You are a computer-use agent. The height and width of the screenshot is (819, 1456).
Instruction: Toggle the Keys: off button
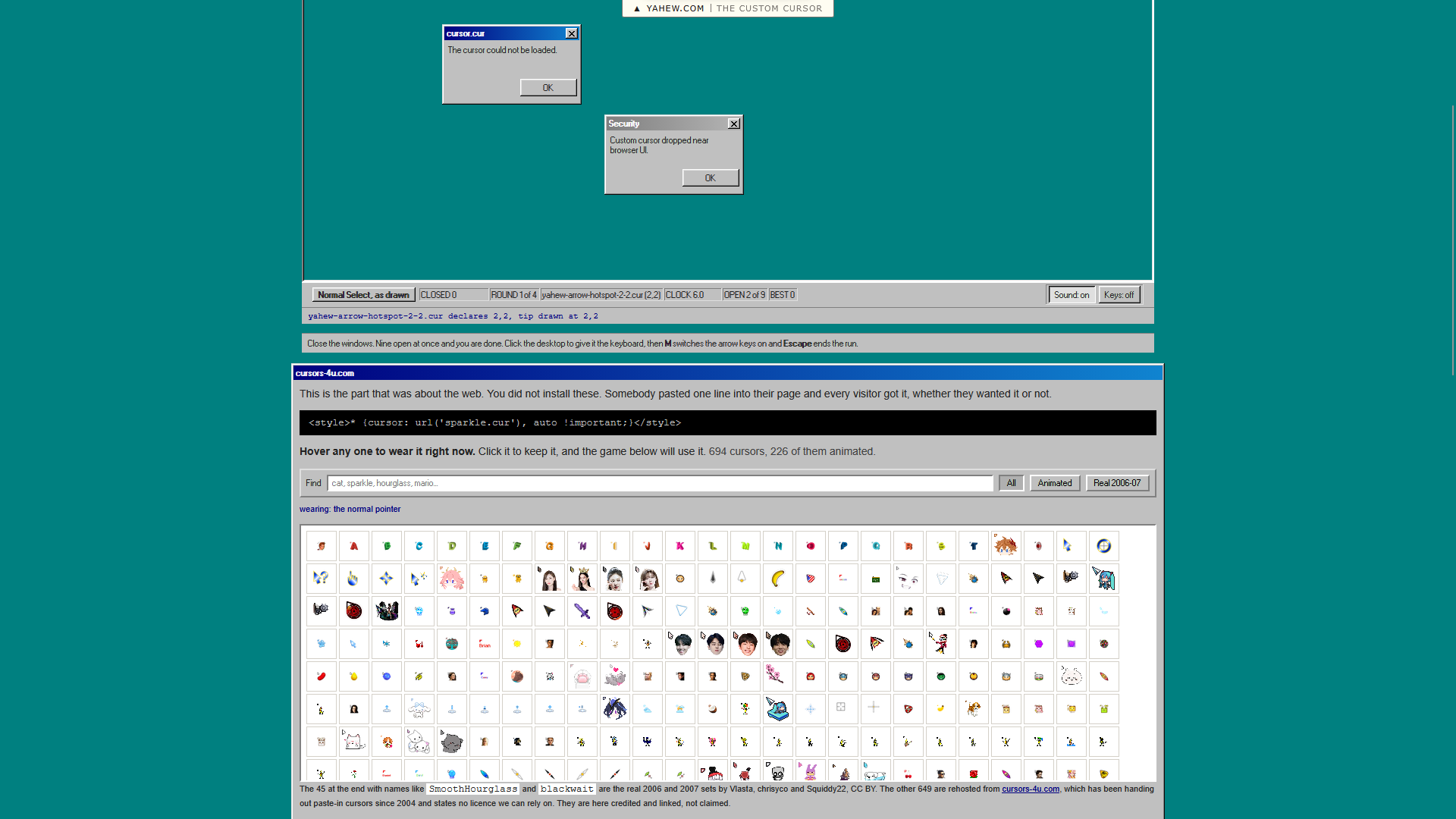pos(1119,295)
